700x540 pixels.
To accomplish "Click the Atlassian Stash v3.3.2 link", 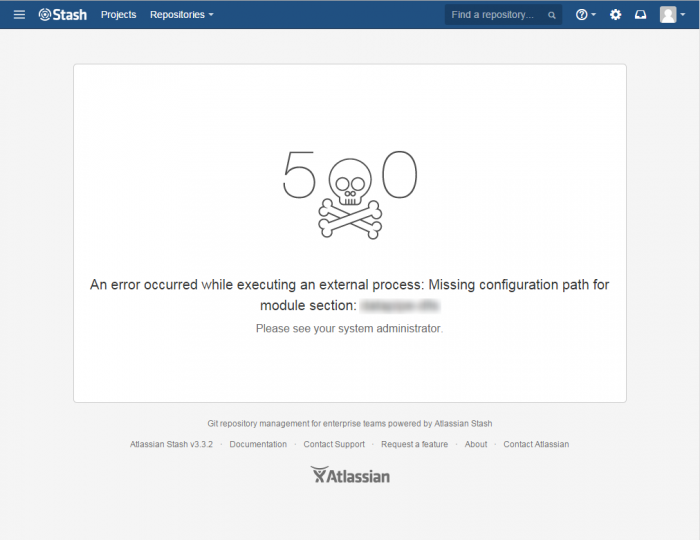I will [x=171, y=444].
